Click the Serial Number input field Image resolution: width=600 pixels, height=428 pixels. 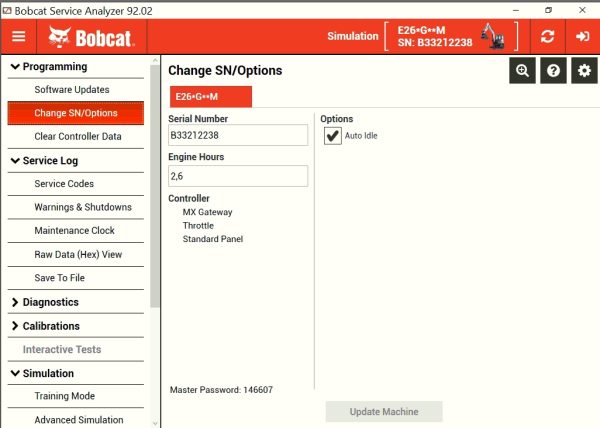(x=238, y=135)
